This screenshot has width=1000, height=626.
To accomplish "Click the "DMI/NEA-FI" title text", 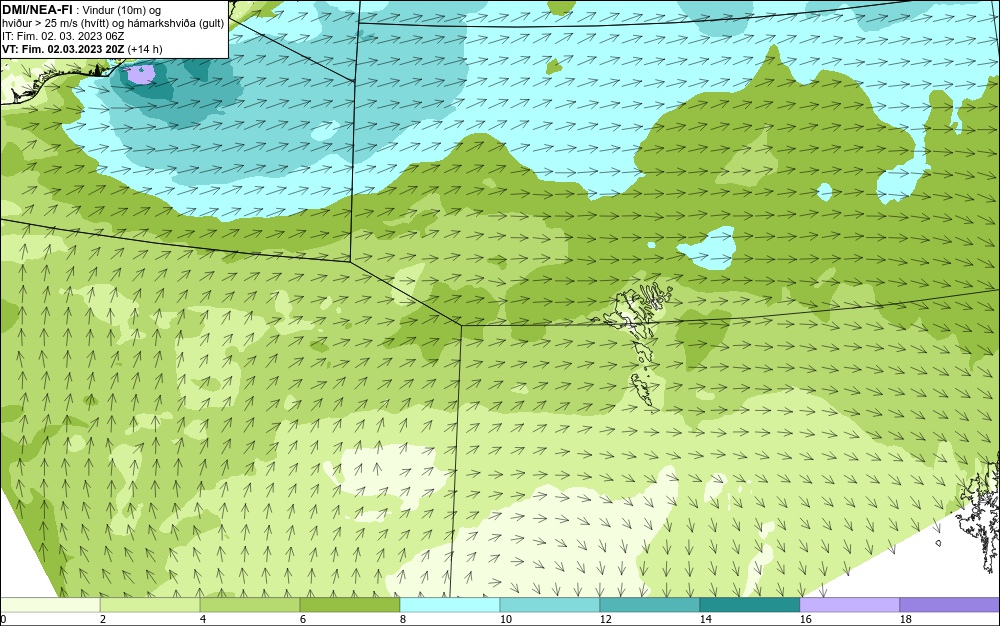I will [37, 10].
